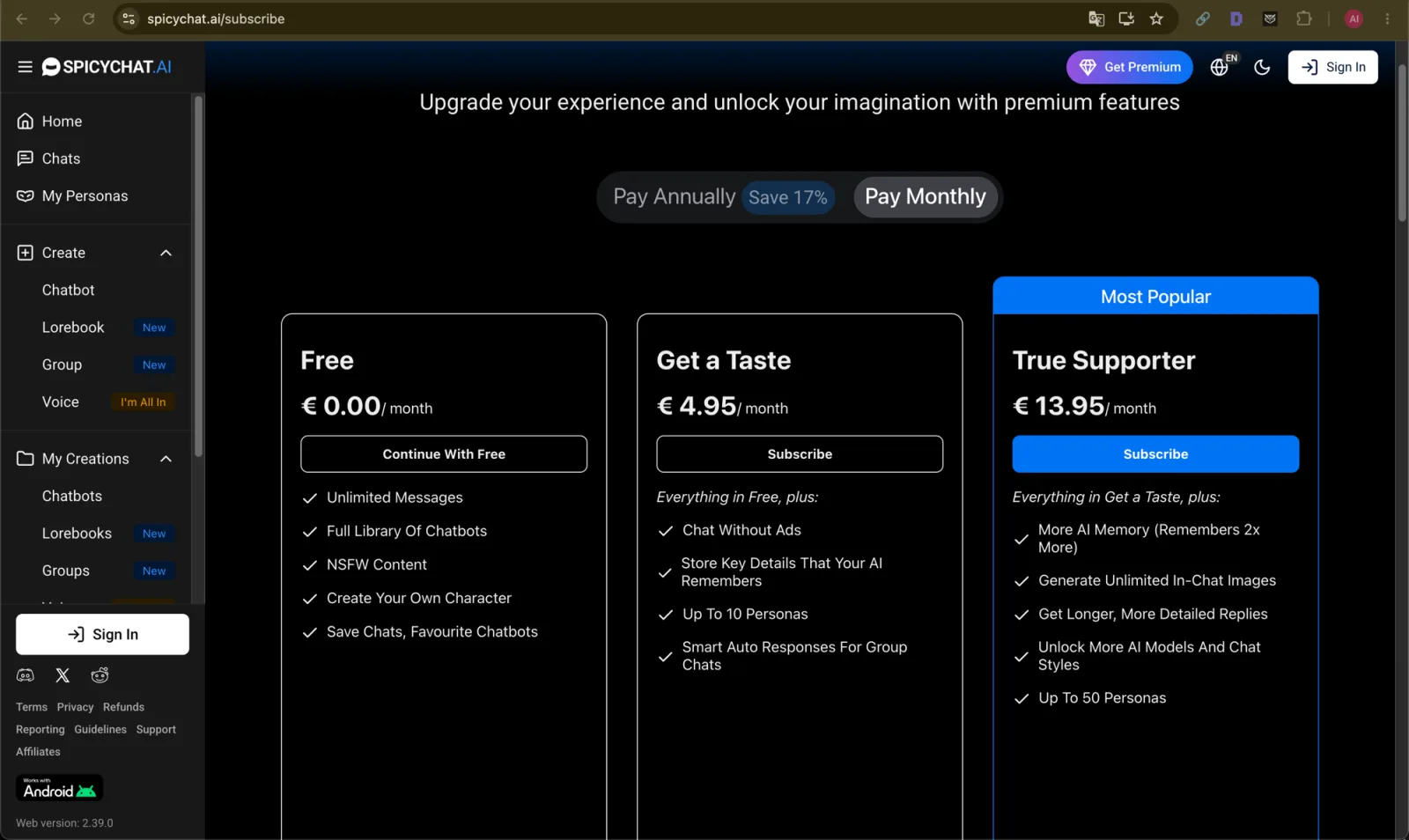
Task: Subscribe to the True Supporter plan
Action: tap(1155, 454)
